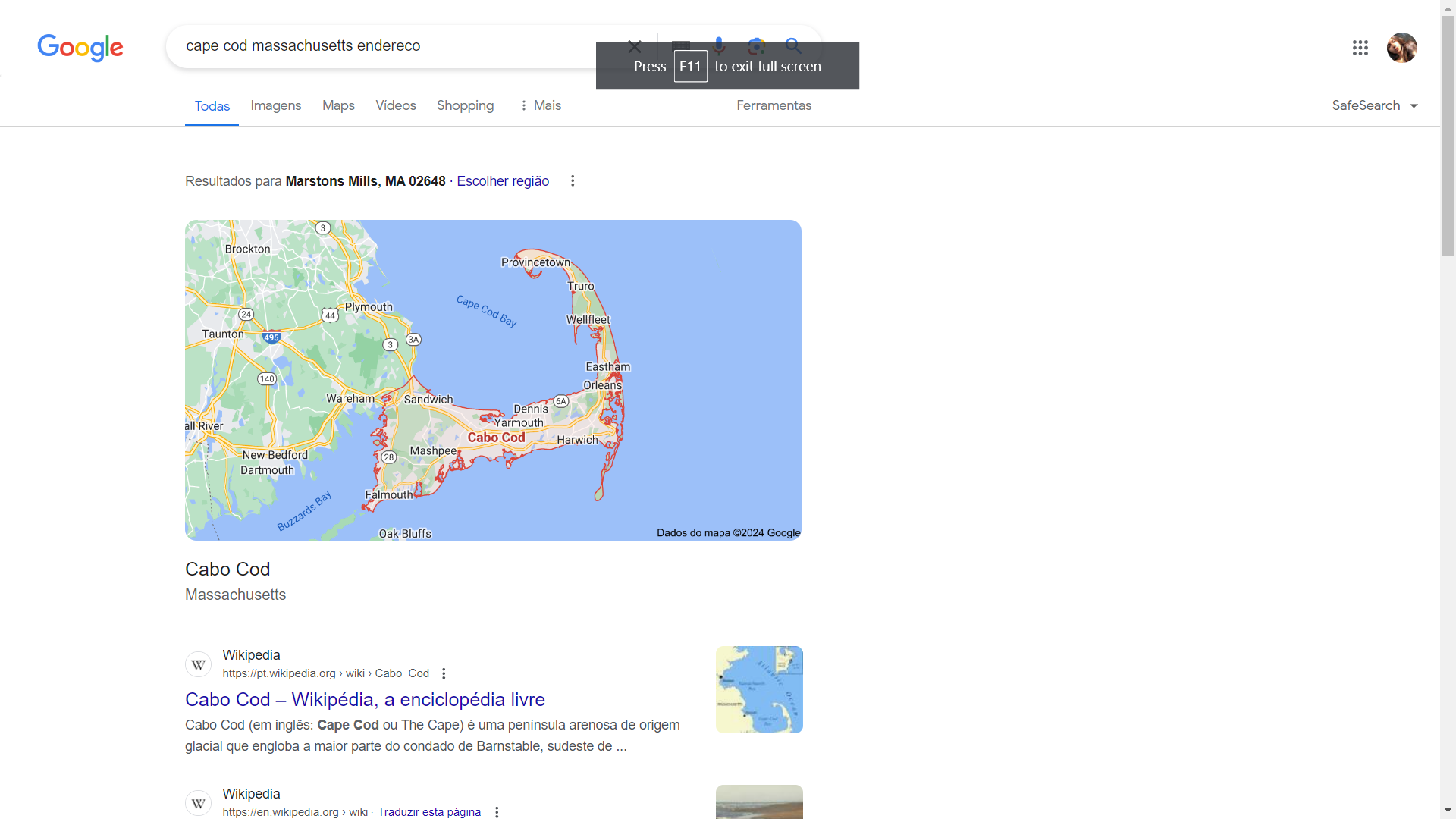Open options next to Escolher região
1456x819 pixels.
pyautogui.click(x=573, y=180)
